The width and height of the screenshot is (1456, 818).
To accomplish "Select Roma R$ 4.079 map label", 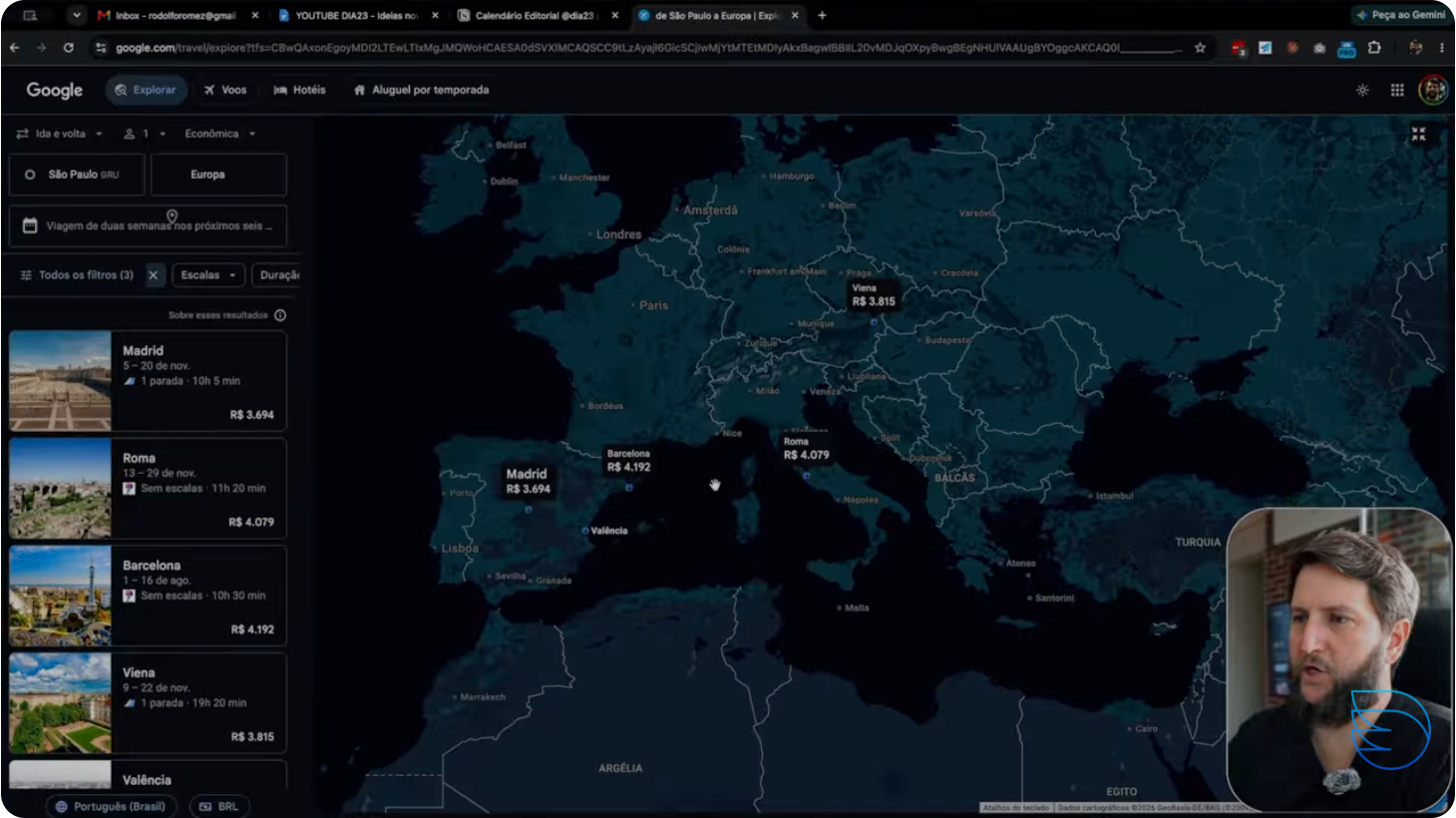I will tap(806, 448).
